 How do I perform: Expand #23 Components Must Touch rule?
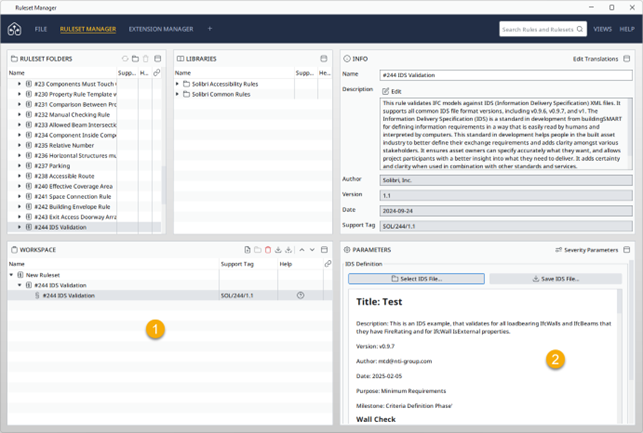tap(19, 84)
